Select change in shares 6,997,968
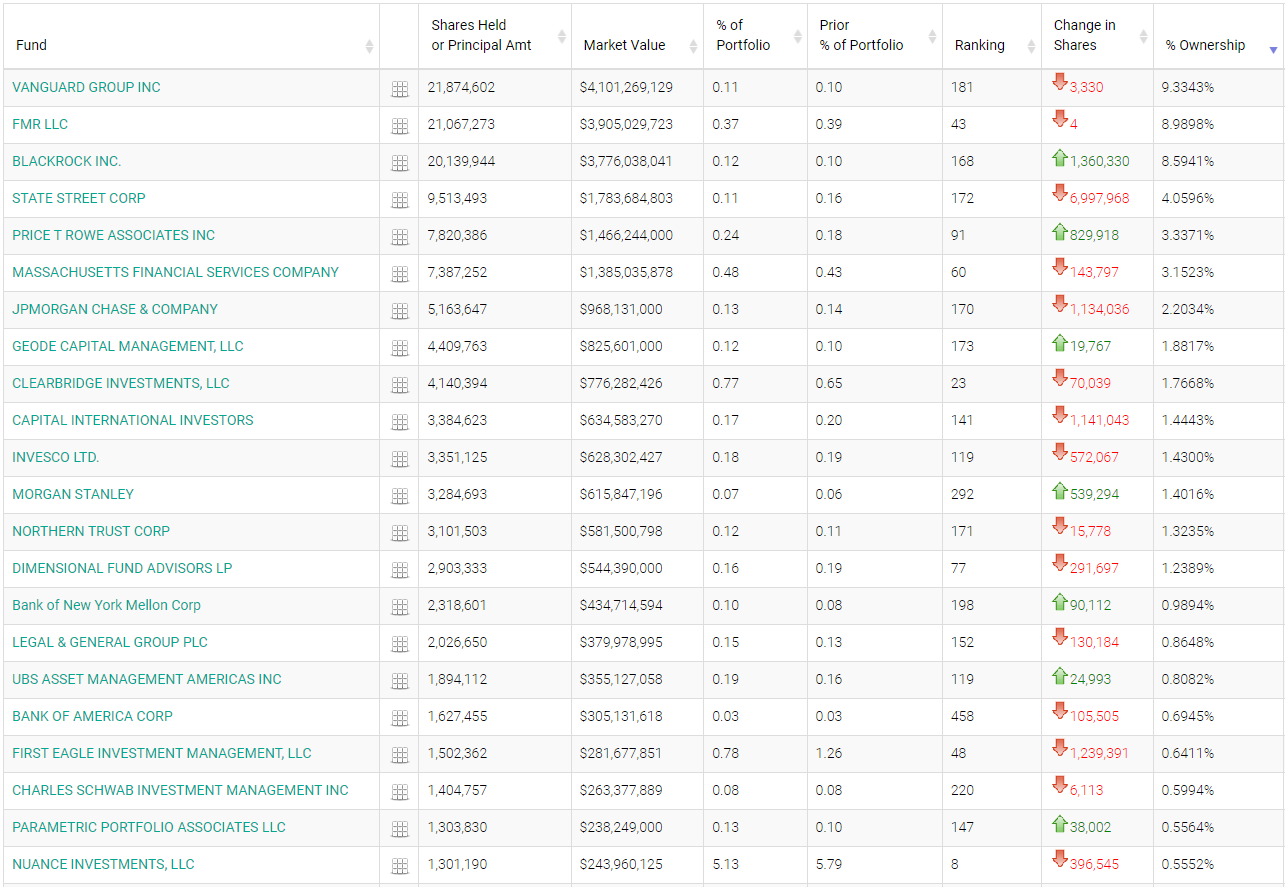Image resolution: width=1285 pixels, height=887 pixels. pyautogui.click(x=1099, y=198)
